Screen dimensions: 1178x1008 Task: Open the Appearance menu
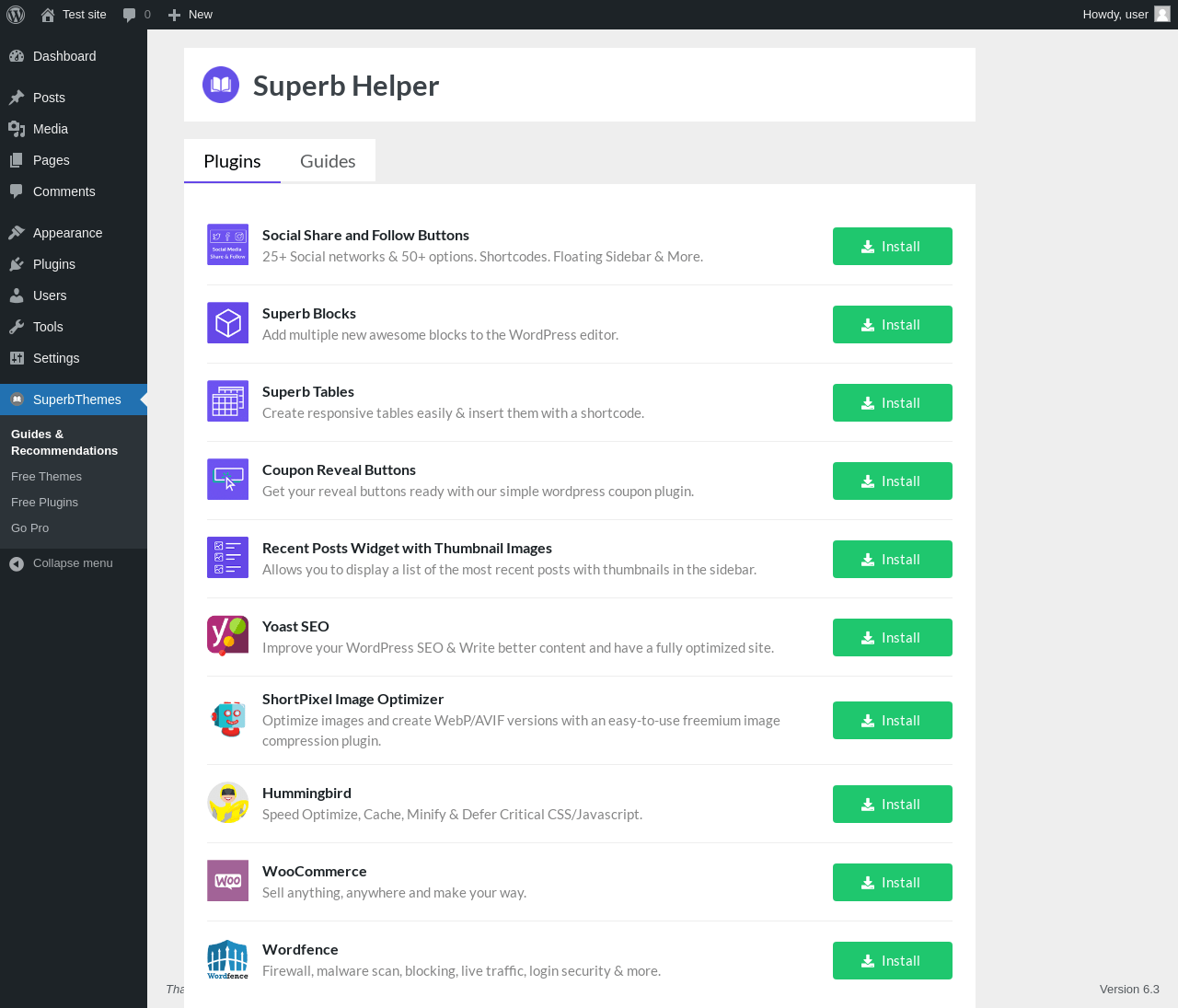coord(74,233)
